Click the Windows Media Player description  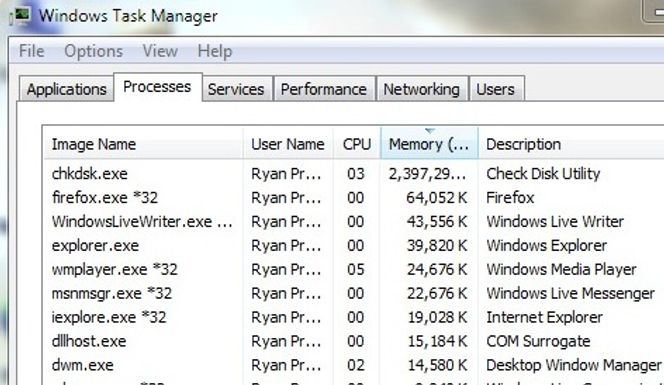[562, 269]
